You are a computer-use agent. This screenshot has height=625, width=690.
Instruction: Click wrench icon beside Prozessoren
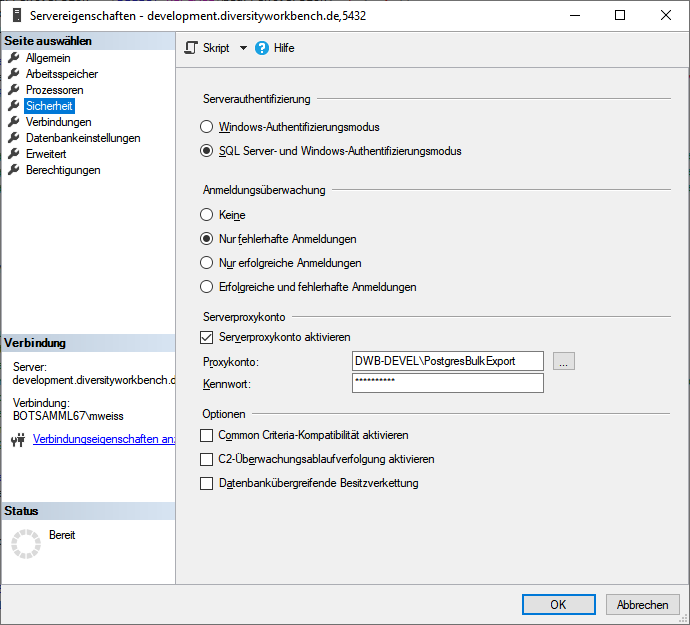coord(14,90)
